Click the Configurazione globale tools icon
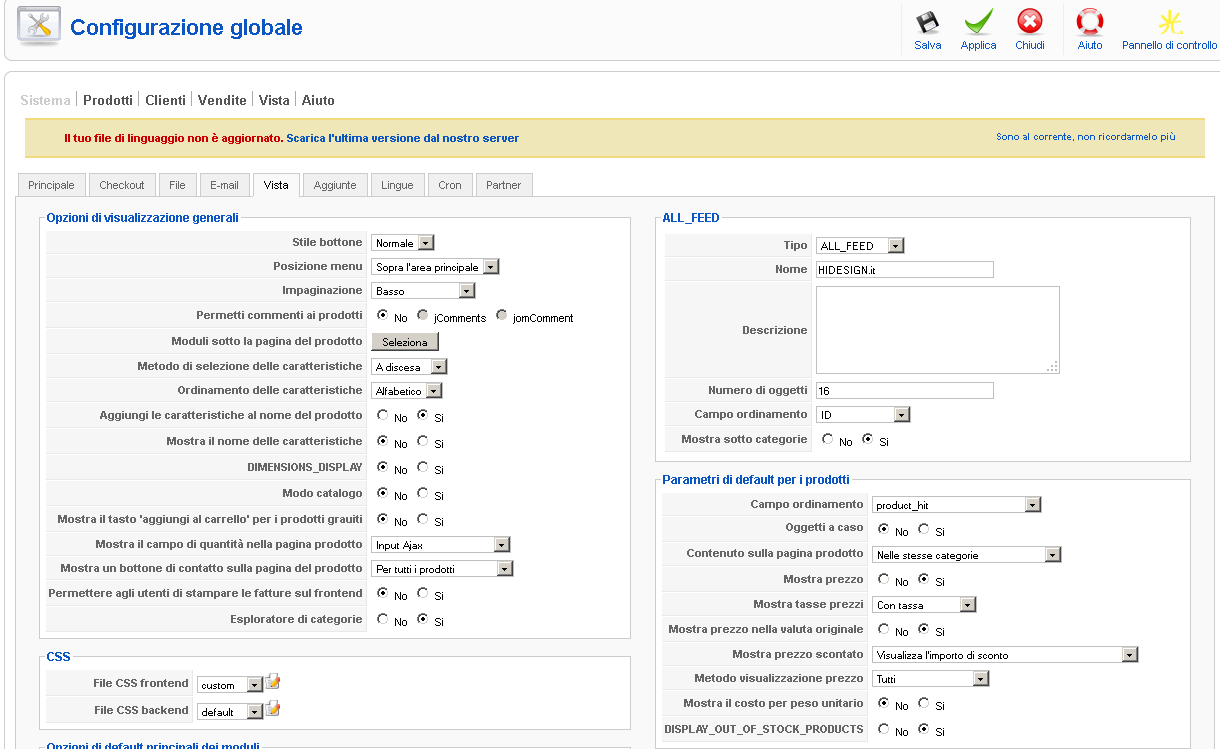The height and width of the screenshot is (749, 1220). [x=39, y=27]
